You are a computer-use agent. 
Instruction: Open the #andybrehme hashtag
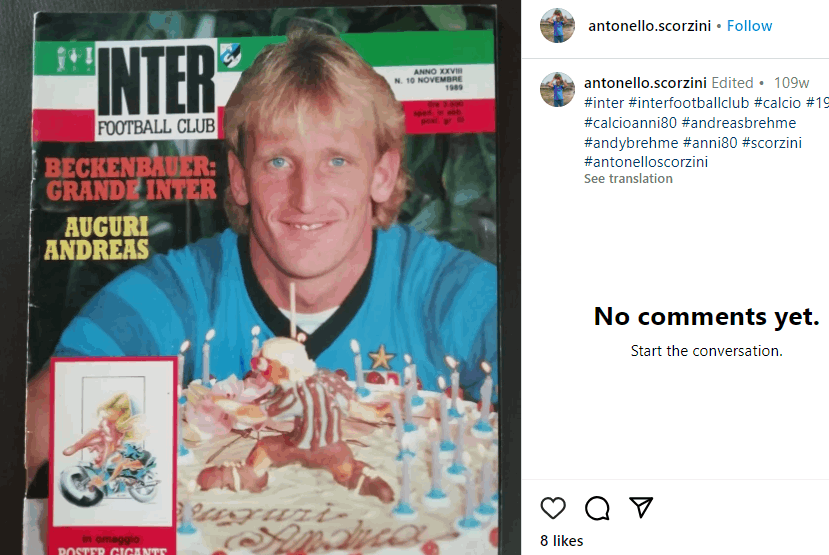[x=631, y=143]
